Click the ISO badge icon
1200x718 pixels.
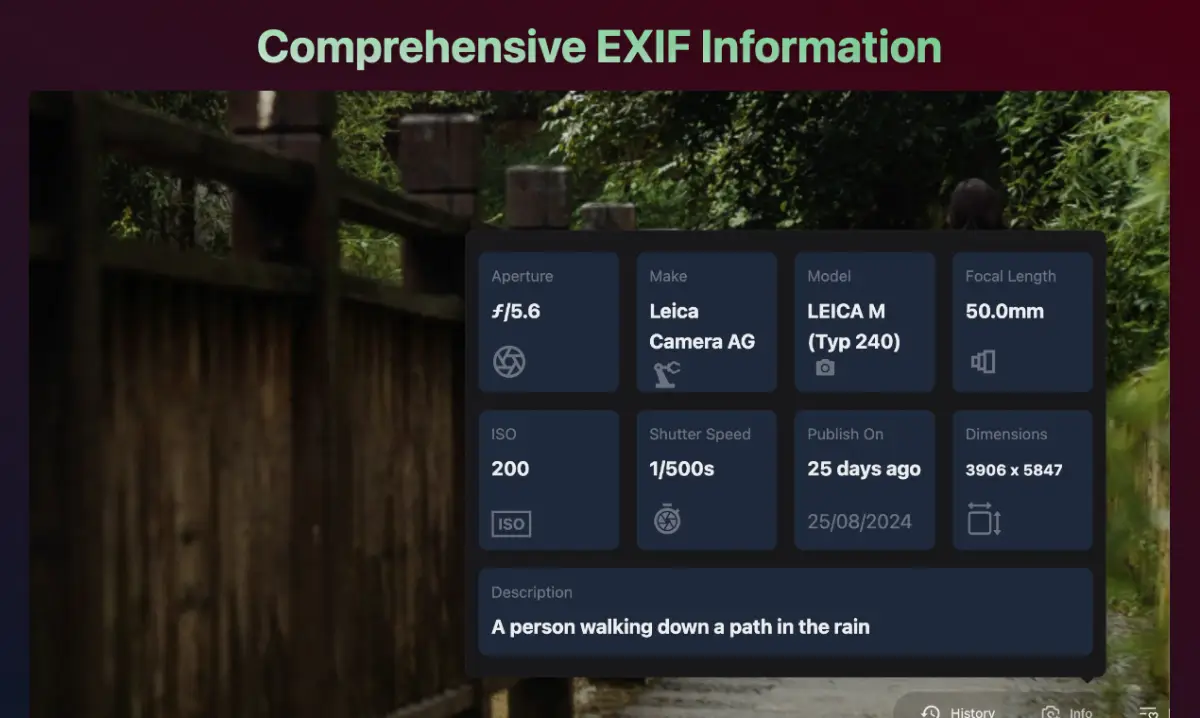[x=511, y=523]
